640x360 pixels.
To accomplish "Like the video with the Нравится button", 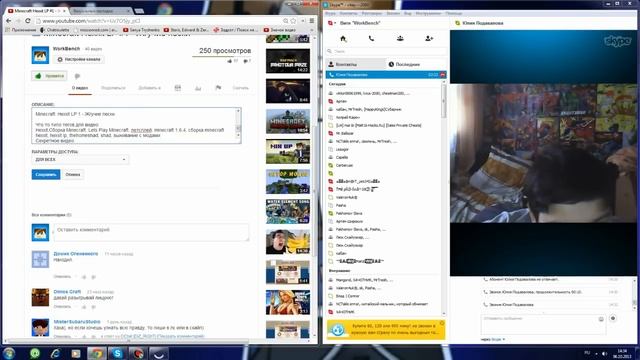I will tap(50, 76).
